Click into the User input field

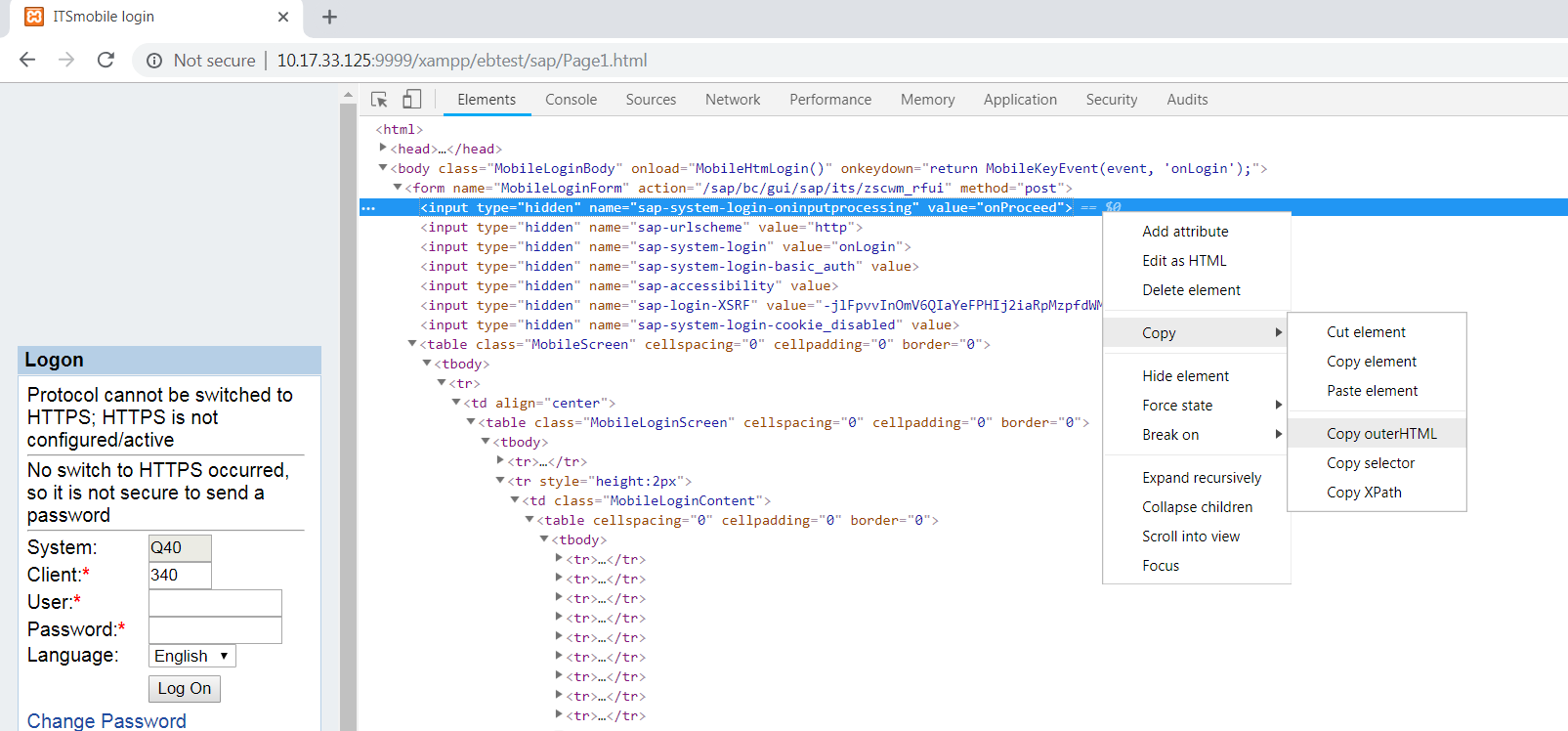pyautogui.click(x=215, y=602)
